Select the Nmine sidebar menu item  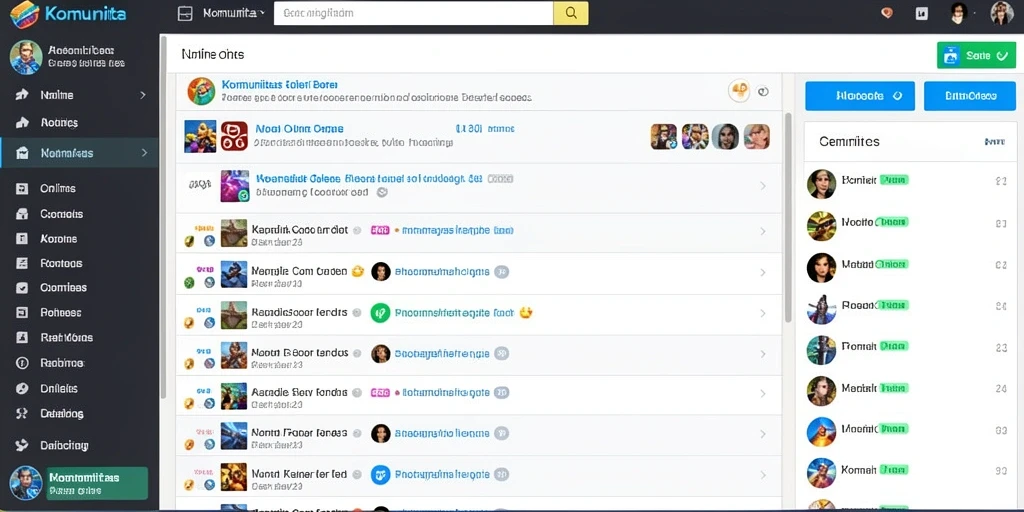pos(79,95)
